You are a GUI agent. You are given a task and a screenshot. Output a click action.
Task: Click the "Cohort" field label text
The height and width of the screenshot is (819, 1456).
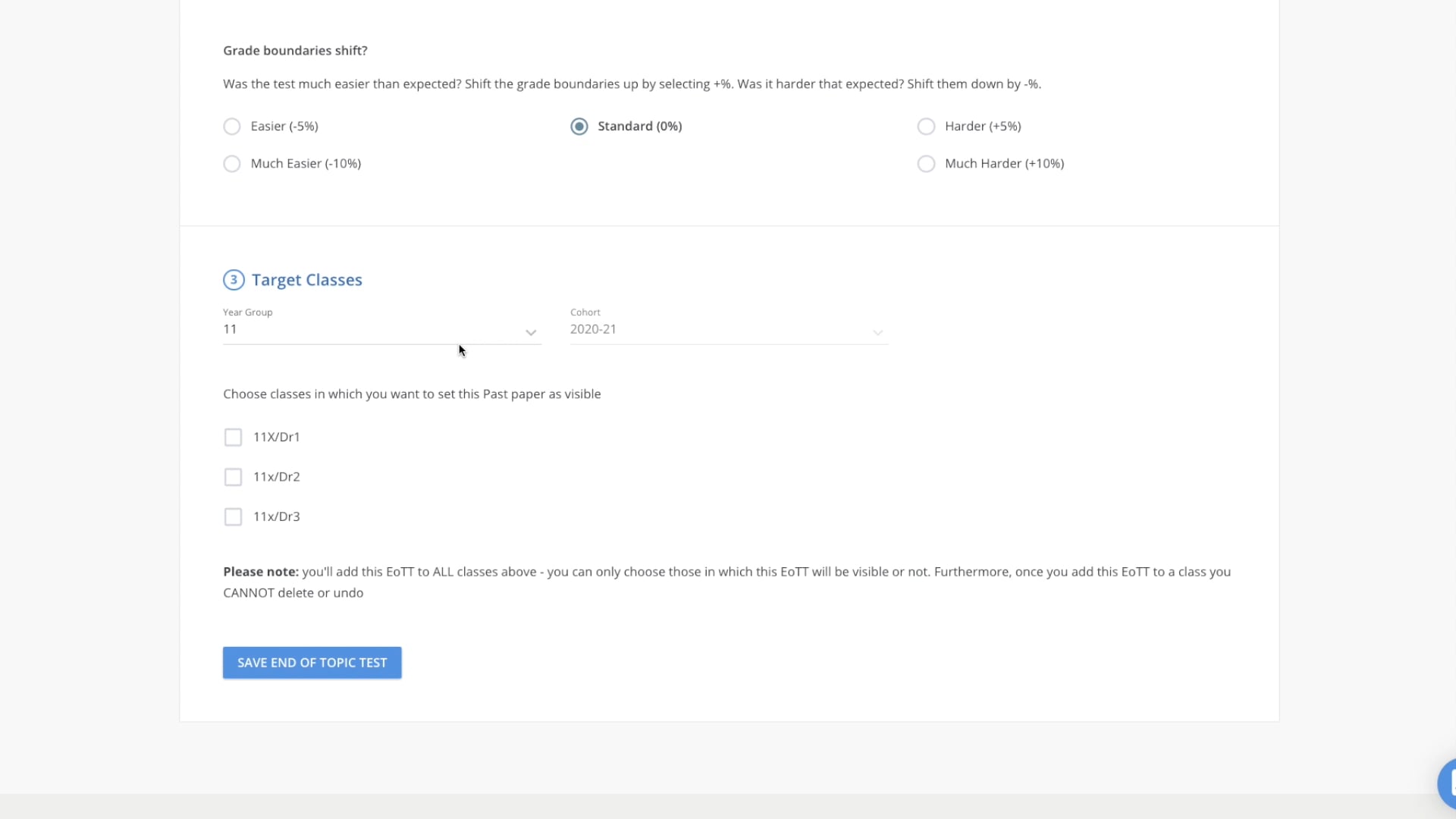pyautogui.click(x=585, y=312)
